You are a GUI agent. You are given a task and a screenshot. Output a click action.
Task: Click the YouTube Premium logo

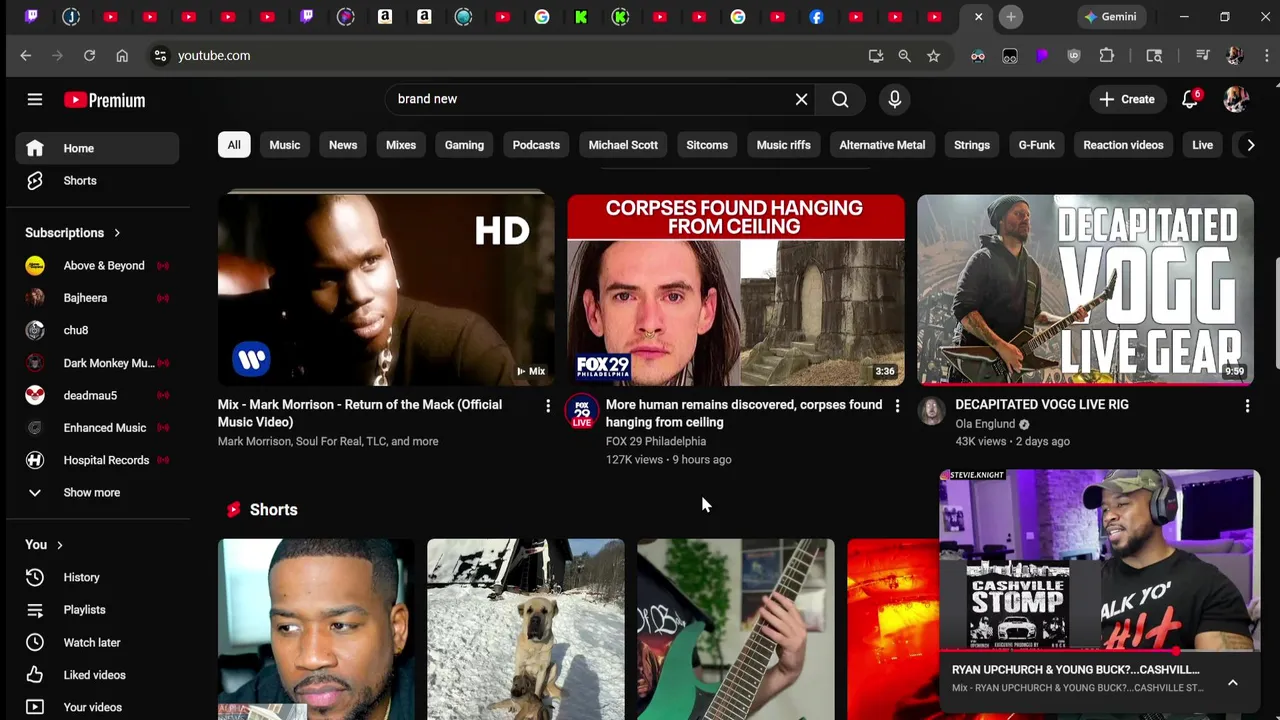(x=105, y=100)
